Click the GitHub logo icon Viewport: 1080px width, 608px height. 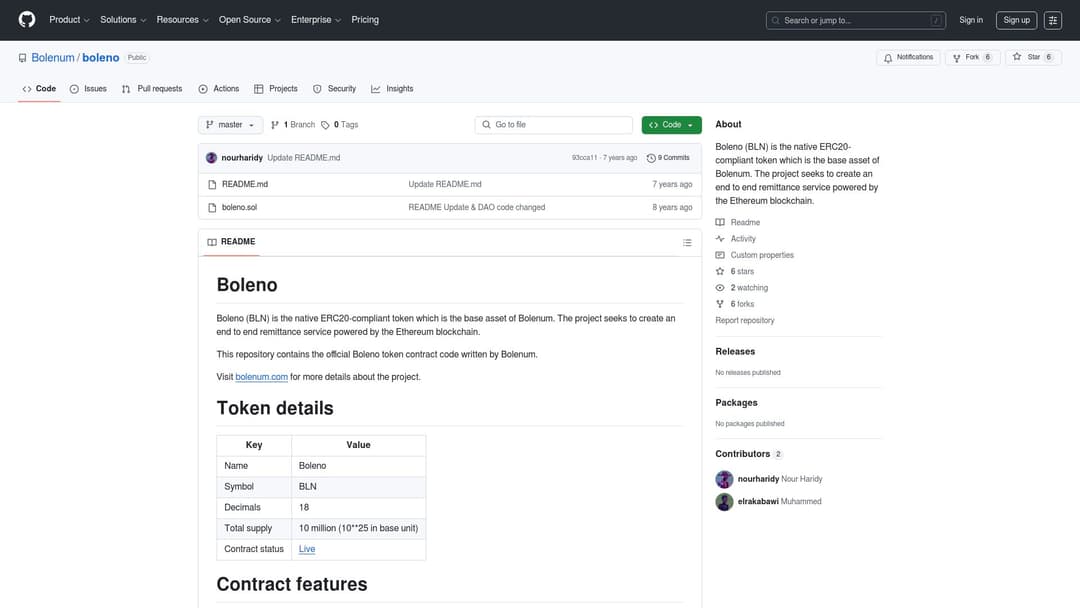[27, 20]
